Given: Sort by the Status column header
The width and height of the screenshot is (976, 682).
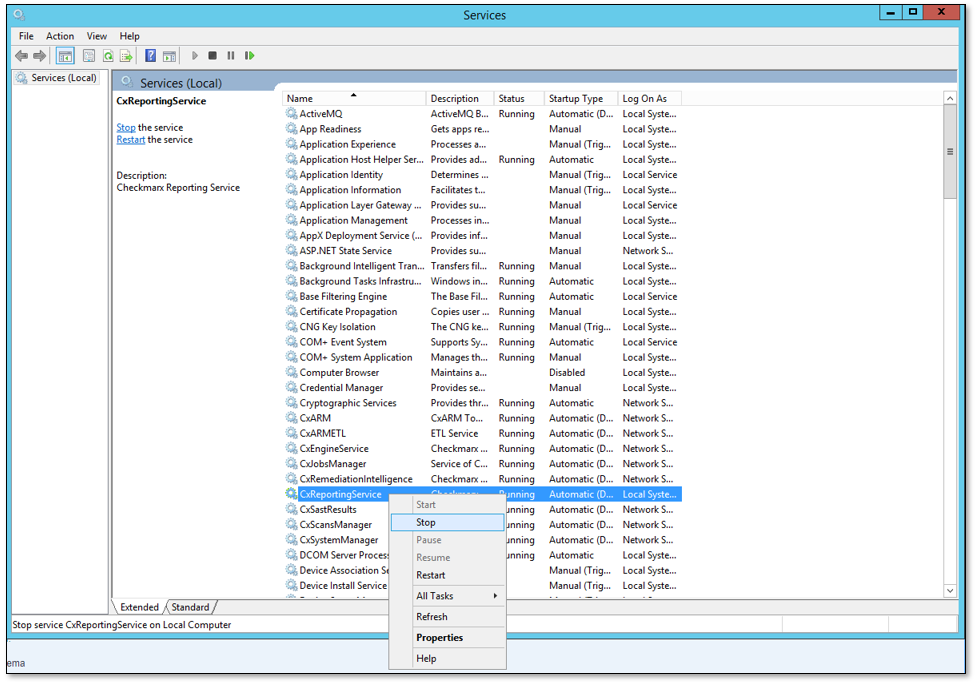Looking at the screenshot, I should point(519,98).
